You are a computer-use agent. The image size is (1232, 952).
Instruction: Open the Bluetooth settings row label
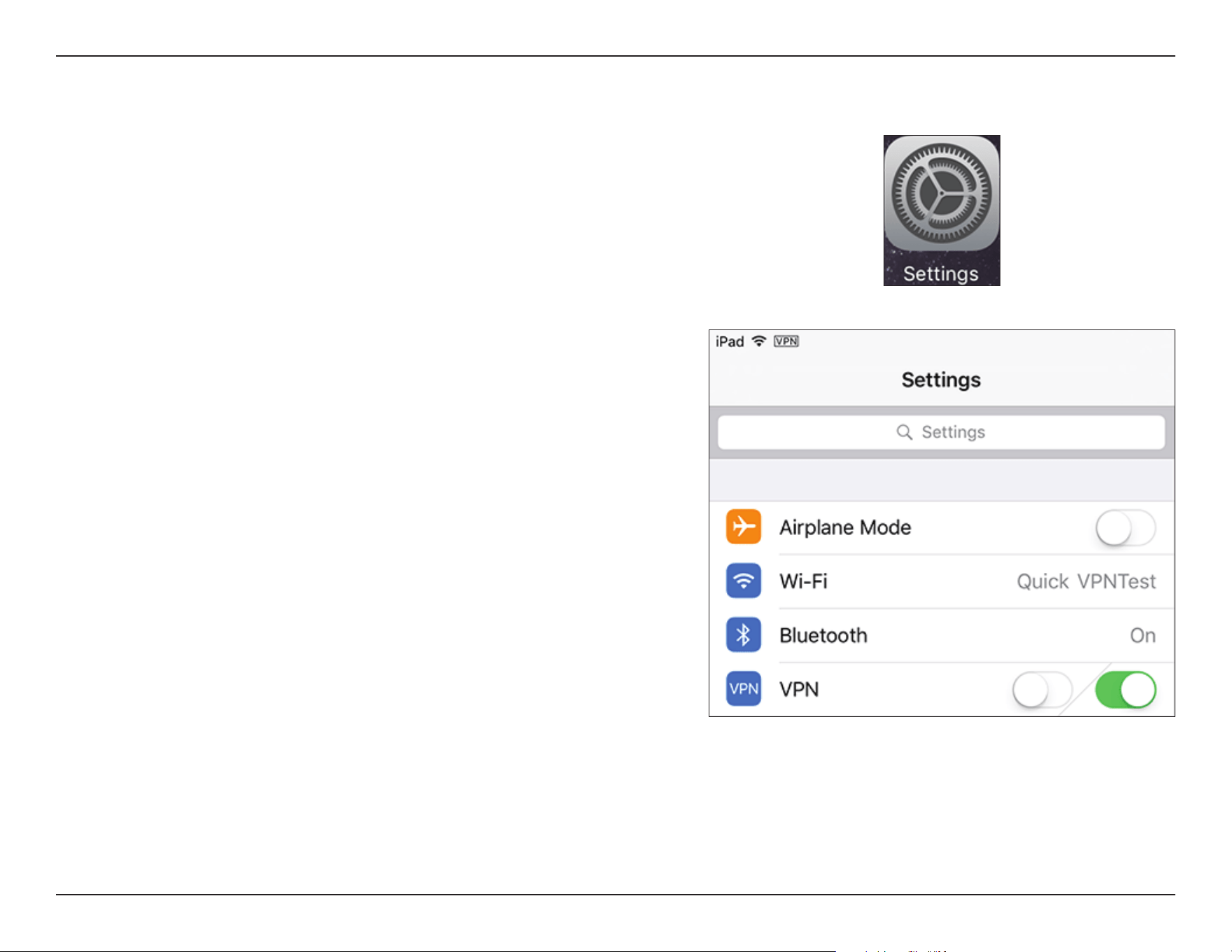click(823, 635)
